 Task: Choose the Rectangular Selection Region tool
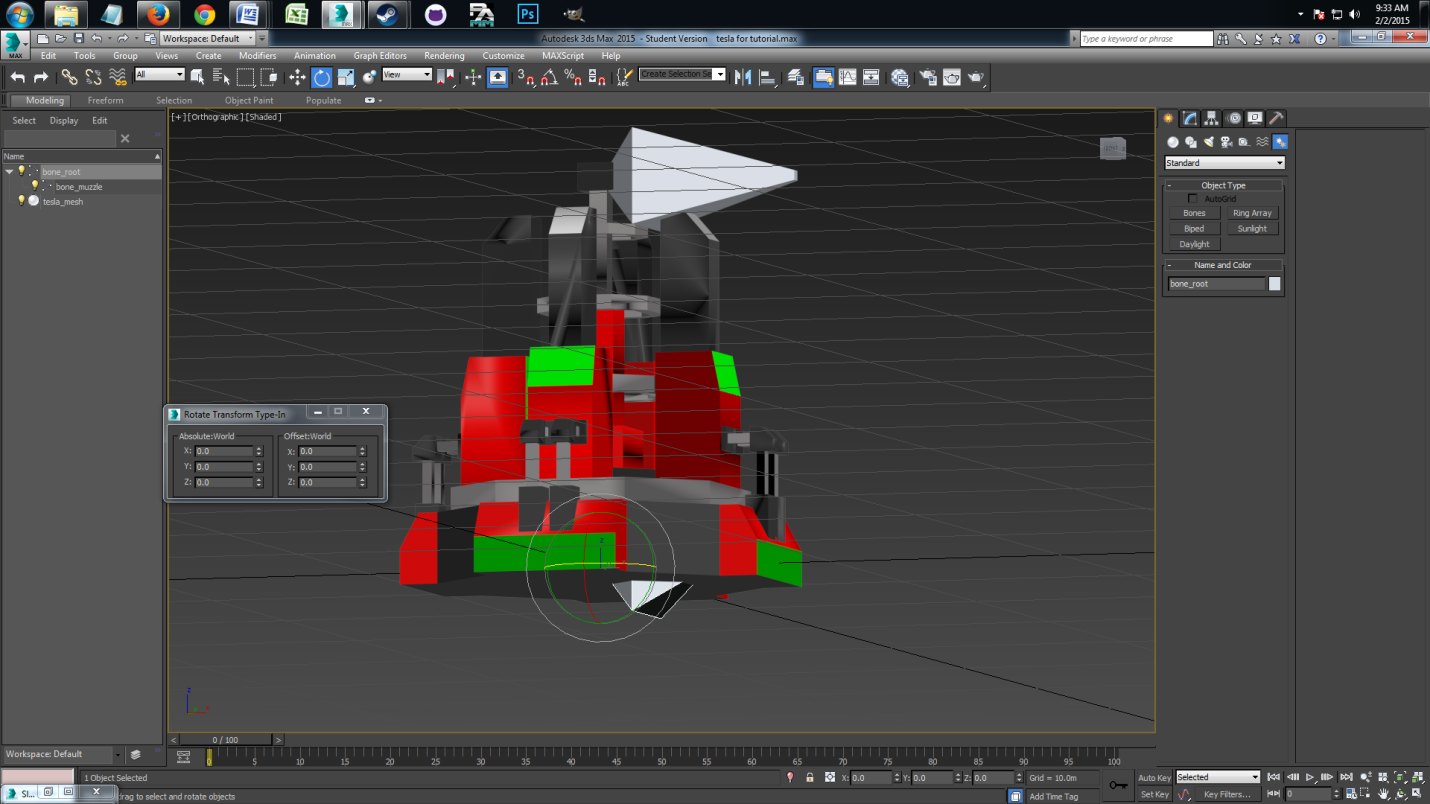(245, 77)
